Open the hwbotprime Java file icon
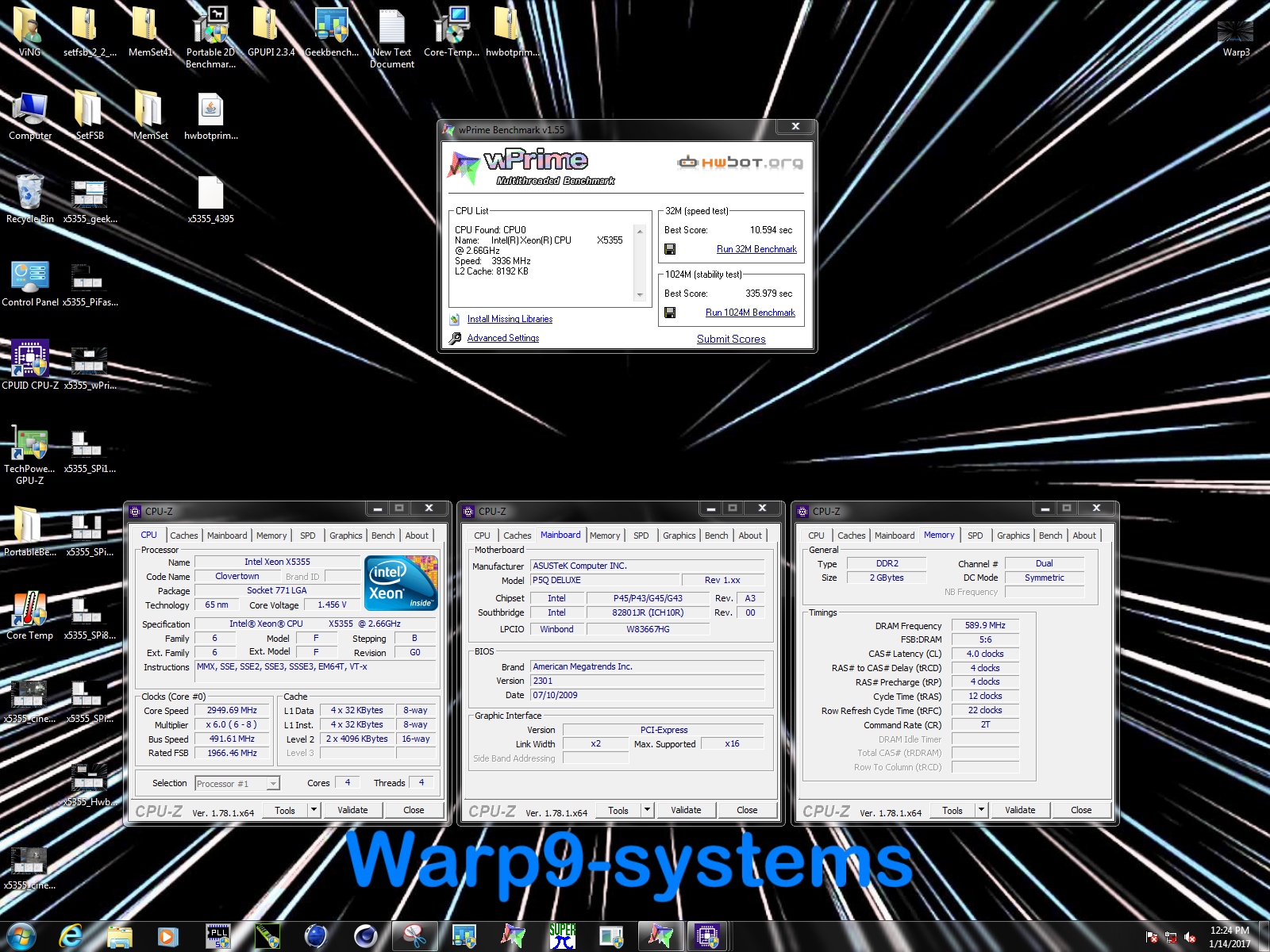The width and height of the screenshot is (1270, 952). tap(211, 115)
